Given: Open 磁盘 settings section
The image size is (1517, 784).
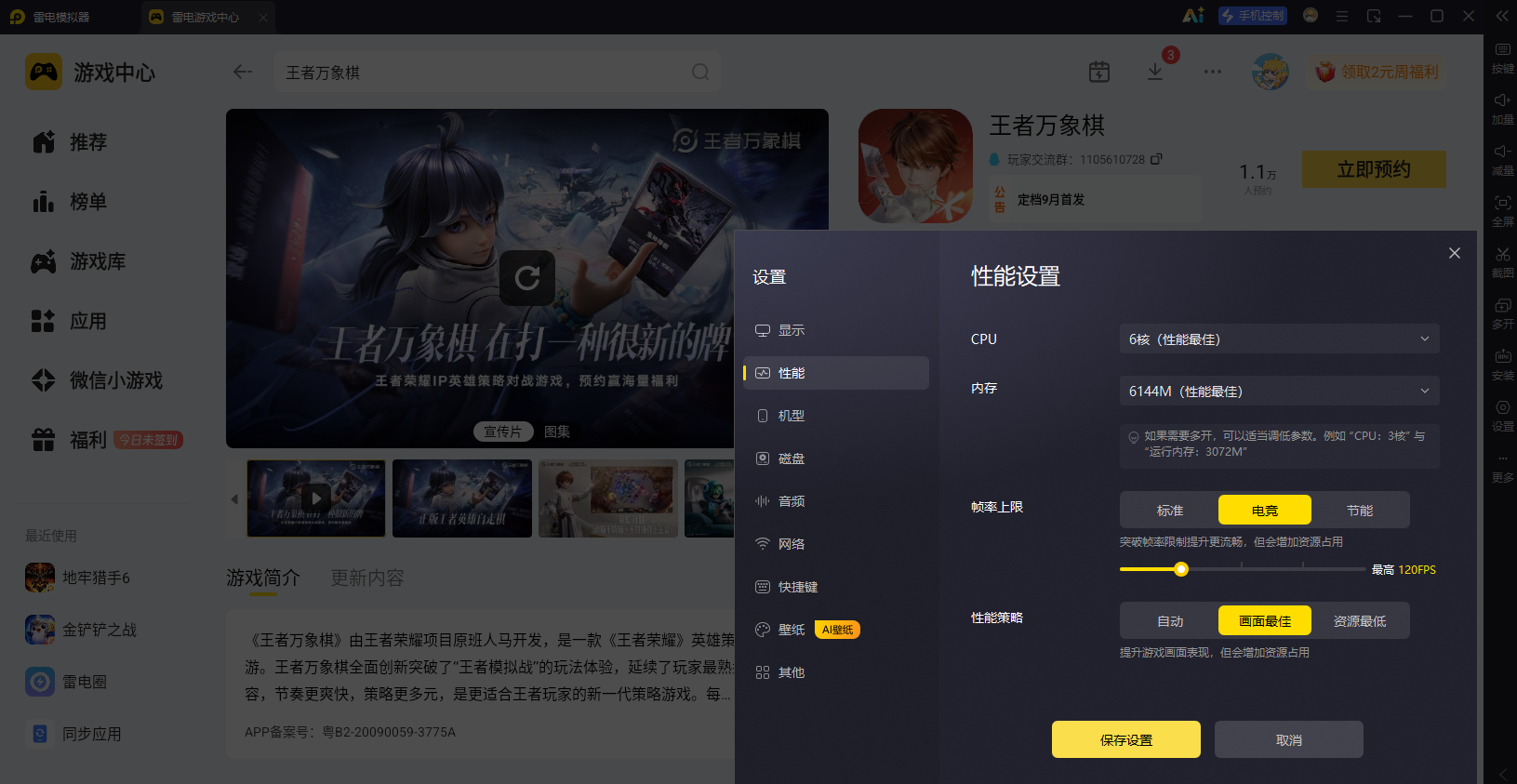Looking at the screenshot, I should pyautogui.click(x=836, y=458).
